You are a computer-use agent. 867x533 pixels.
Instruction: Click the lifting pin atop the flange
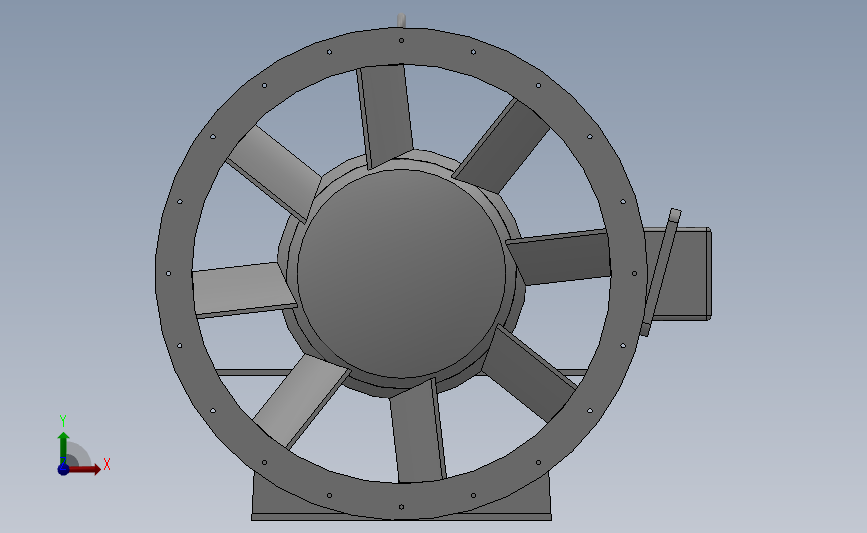click(x=401, y=20)
